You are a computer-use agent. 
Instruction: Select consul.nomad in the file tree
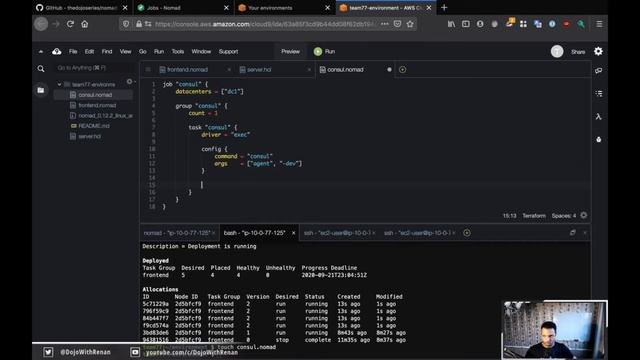click(95, 95)
